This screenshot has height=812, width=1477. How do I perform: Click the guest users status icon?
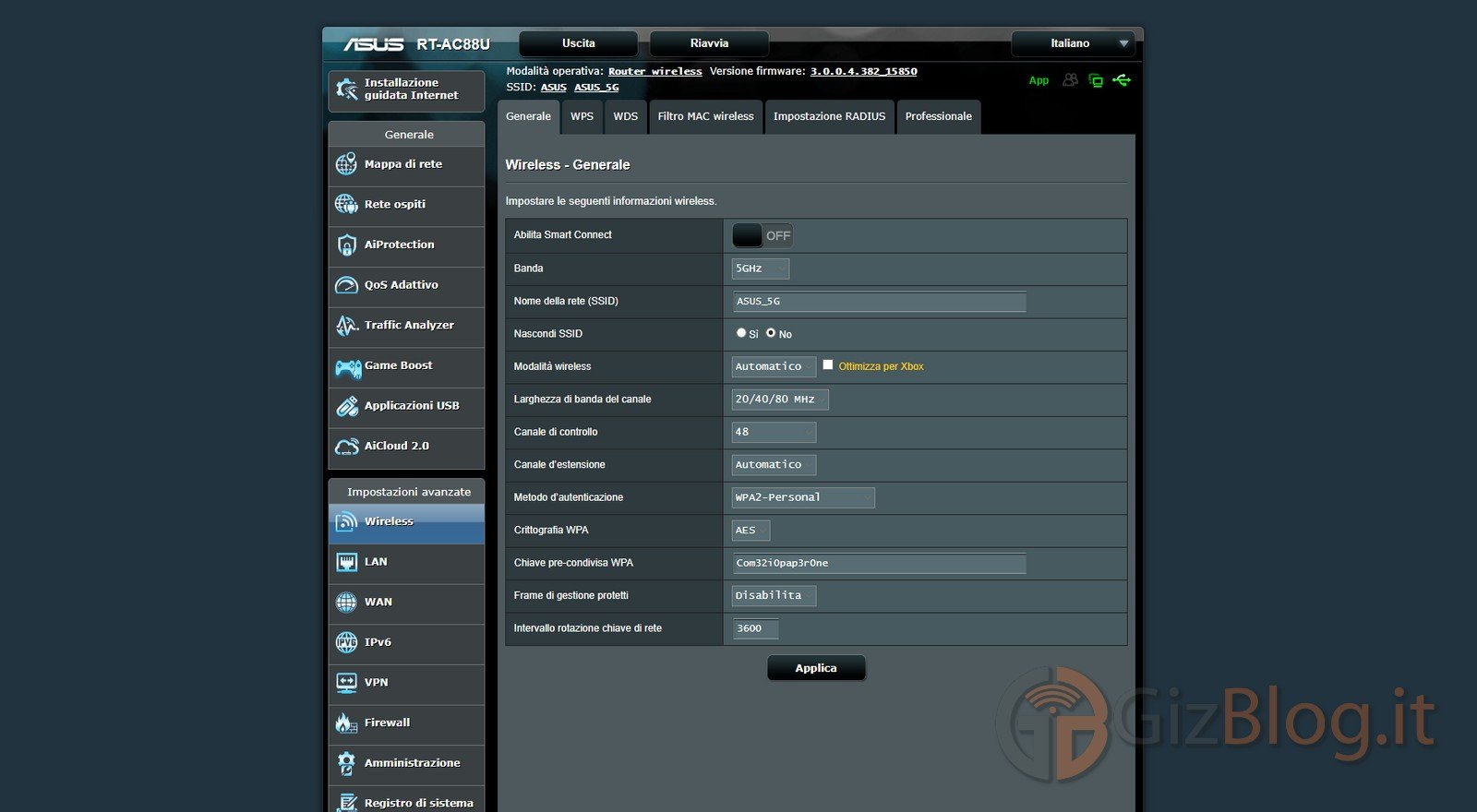(1070, 80)
